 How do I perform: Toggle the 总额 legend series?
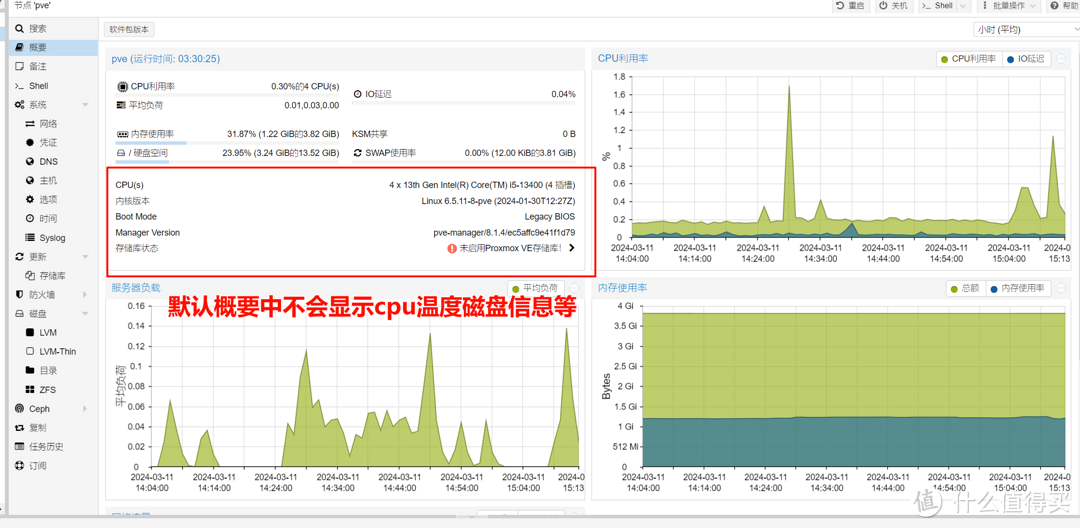point(964,288)
